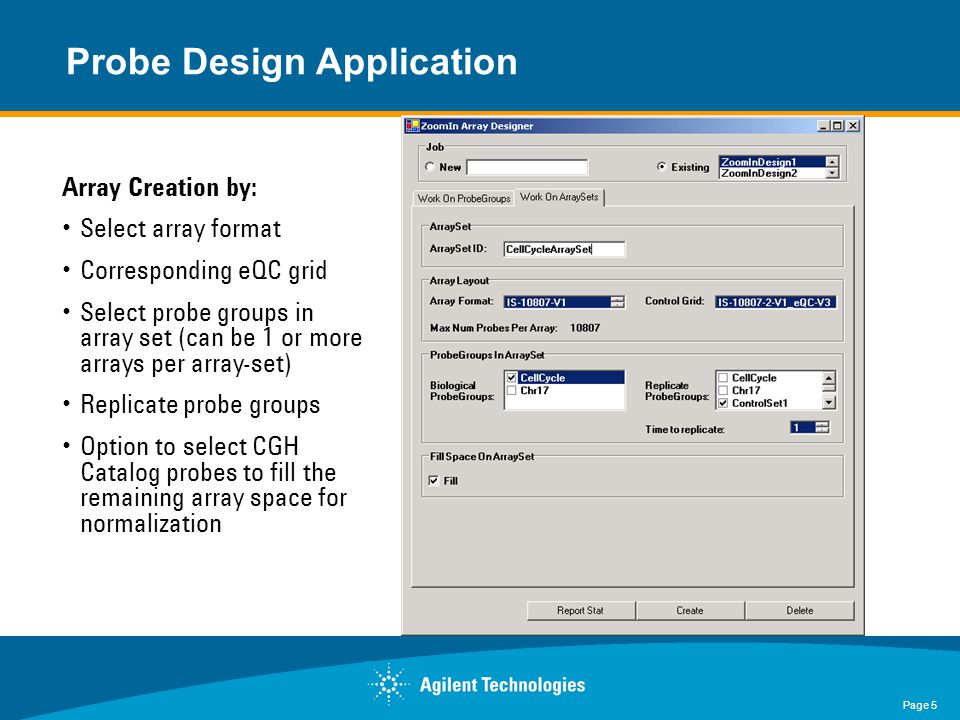
Task: Uncheck ControlSet1 in Replicate ProbeGroups
Action: tap(723, 403)
